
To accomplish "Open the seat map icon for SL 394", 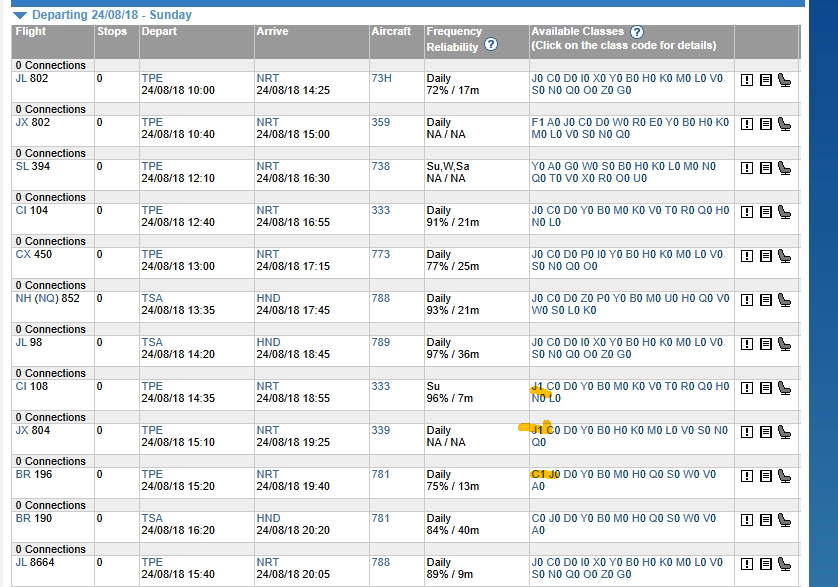I will [784, 168].
